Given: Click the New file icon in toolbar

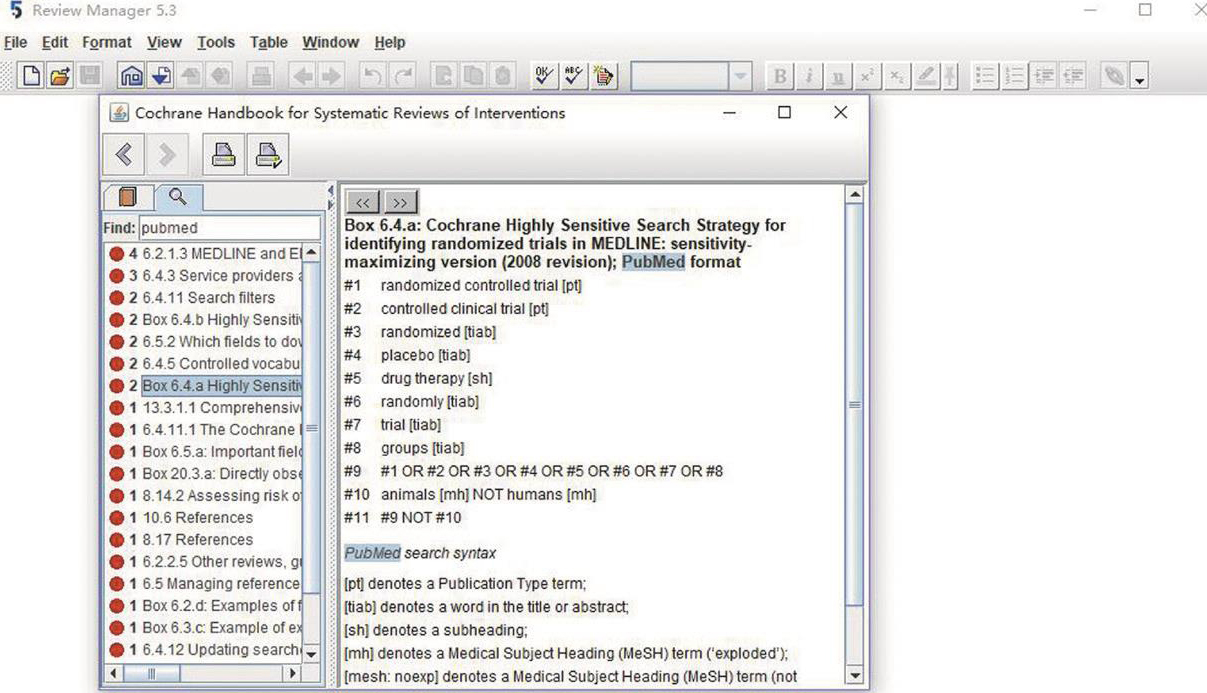Looking at the screenshot, I should point(32,76).
